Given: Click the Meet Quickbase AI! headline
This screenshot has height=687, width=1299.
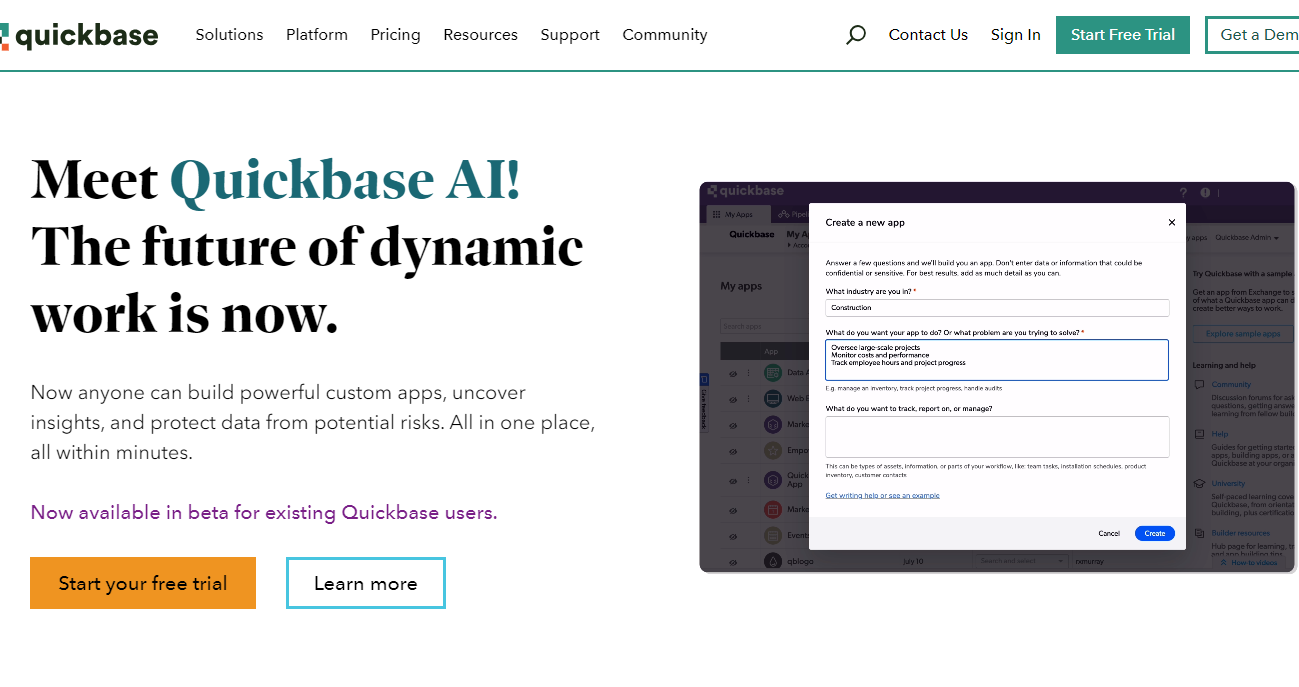Looking at the screenshot, I should [275, 181].
